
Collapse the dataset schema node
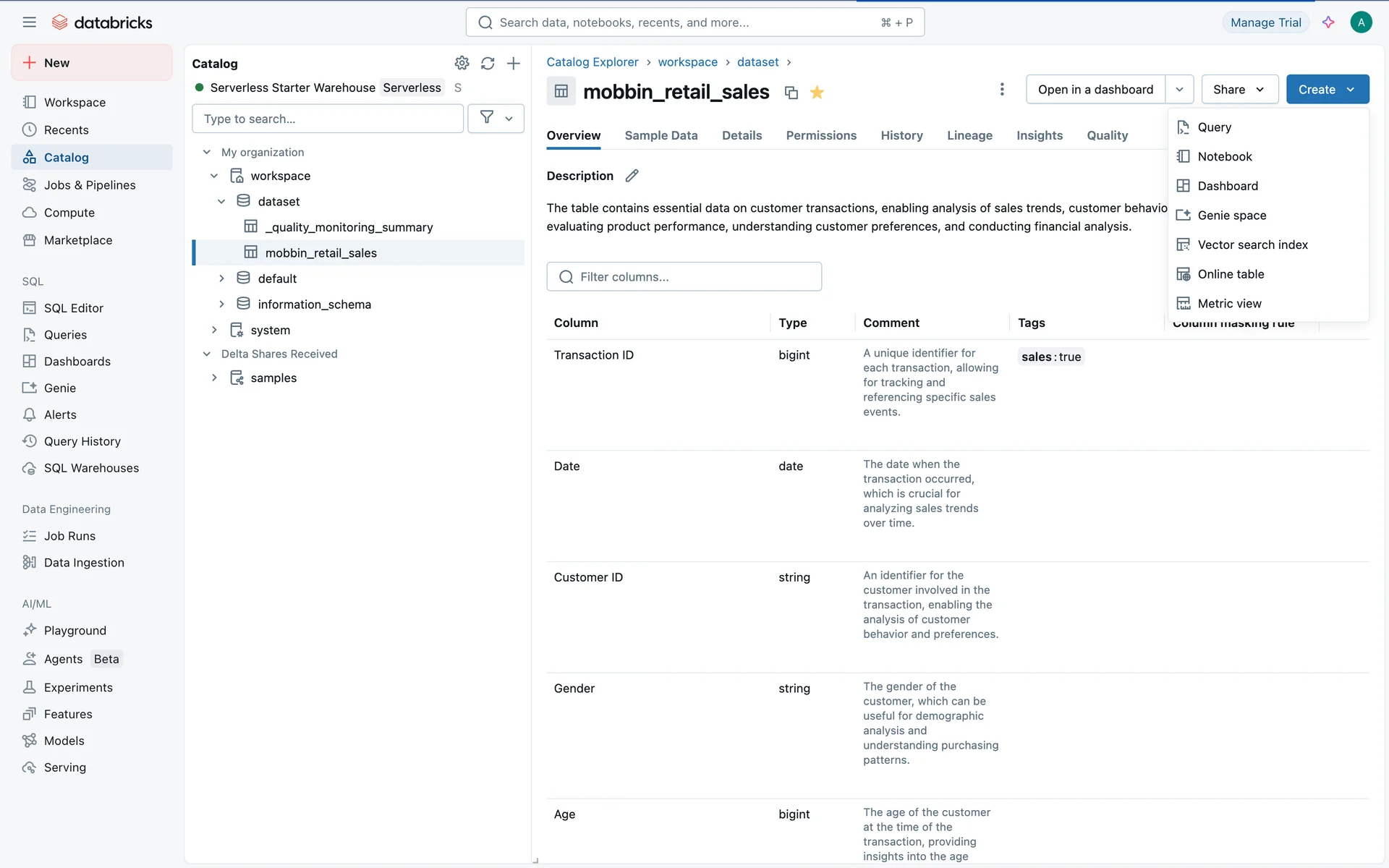pyautogui.click(x=221, y=201)
